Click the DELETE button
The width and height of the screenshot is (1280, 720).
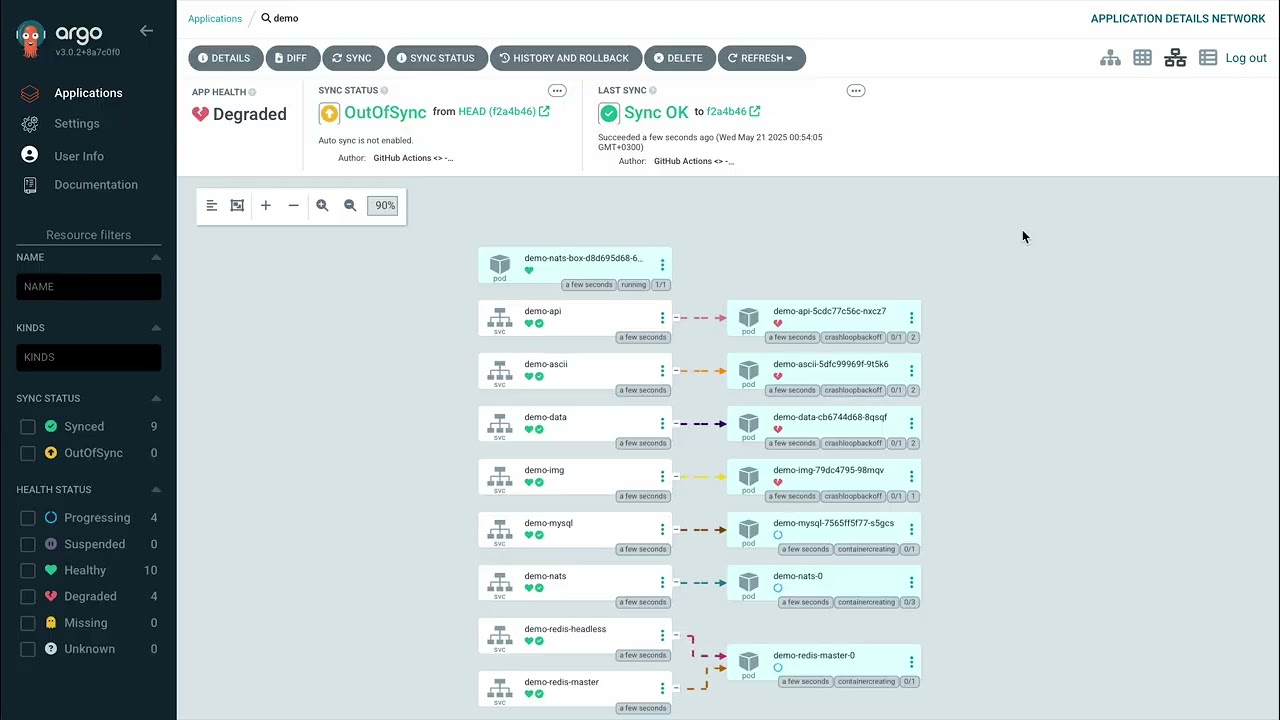pos(679,58)
